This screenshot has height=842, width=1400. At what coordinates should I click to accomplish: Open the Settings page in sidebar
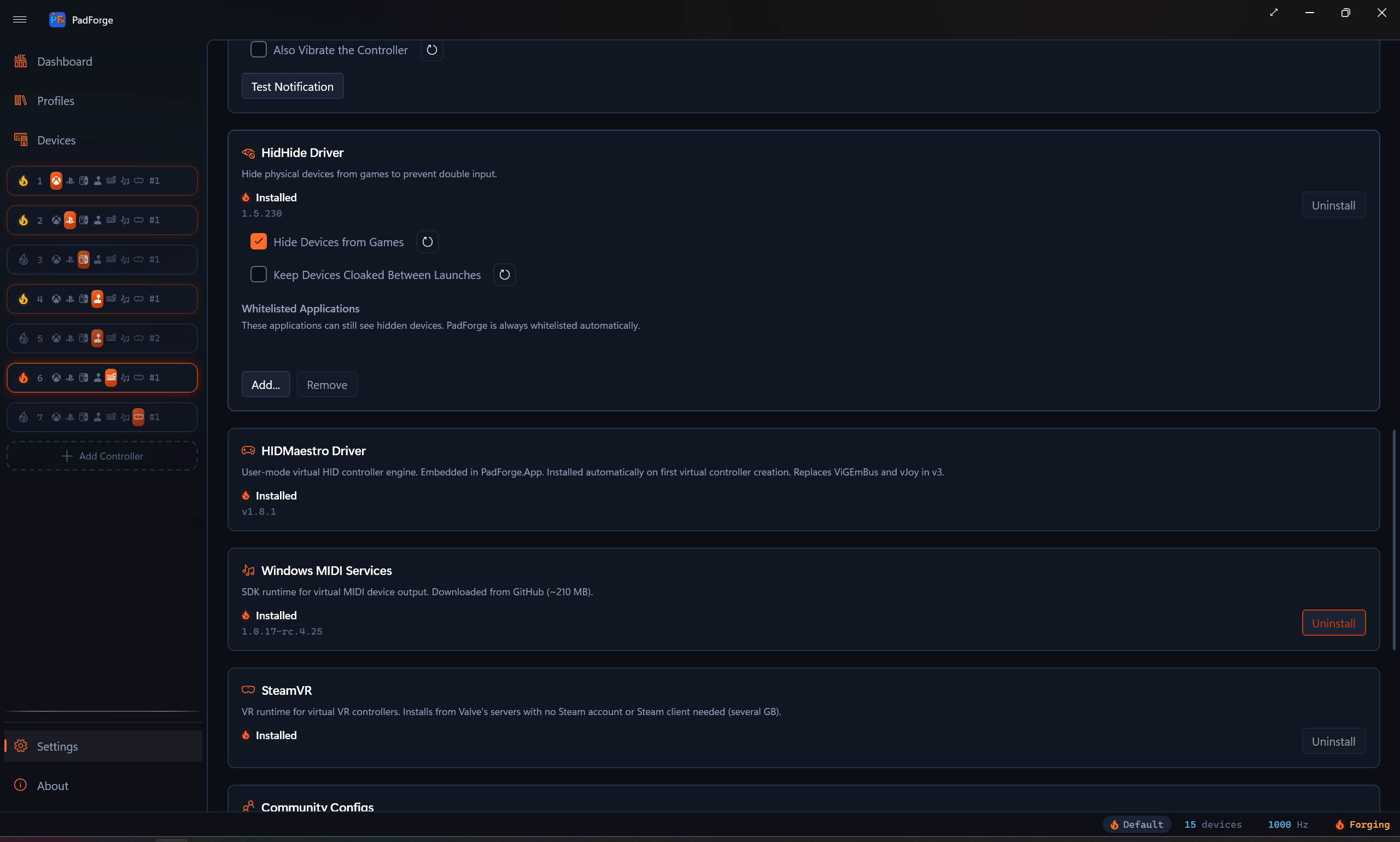click(103, 746)
